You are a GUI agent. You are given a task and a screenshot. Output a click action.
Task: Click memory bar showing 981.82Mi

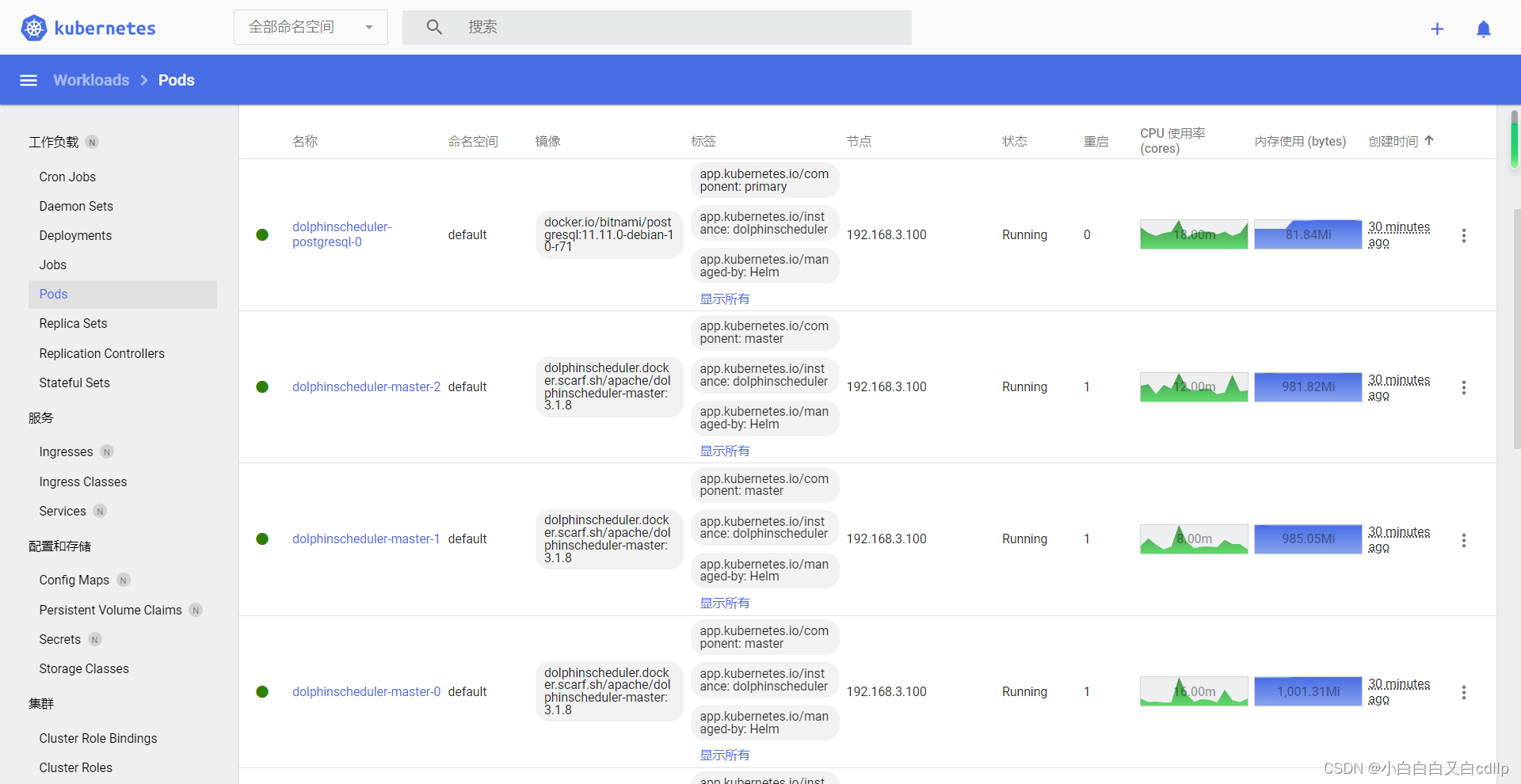coord(1308,386)
